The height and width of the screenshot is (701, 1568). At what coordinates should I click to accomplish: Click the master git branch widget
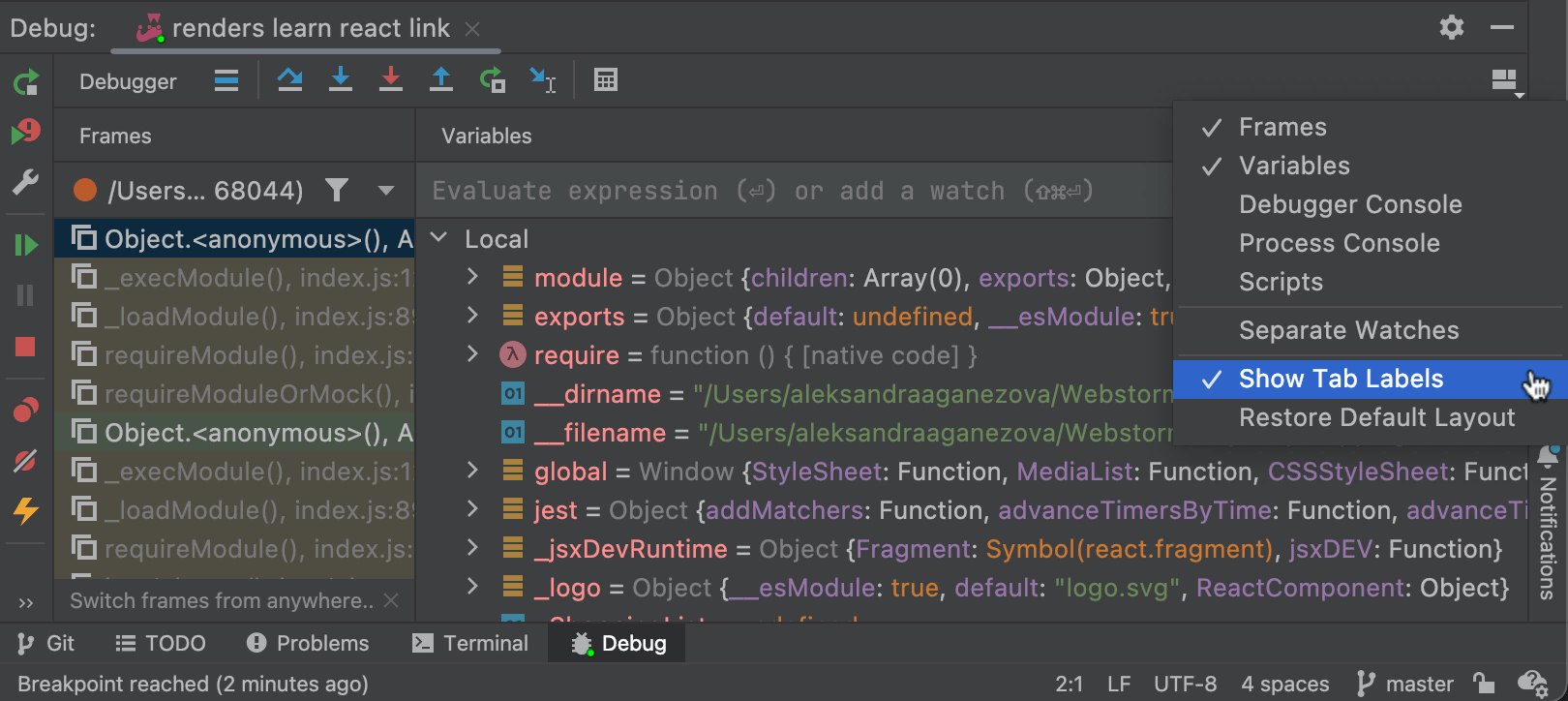pyautogui.click(x=1405, y=685)
